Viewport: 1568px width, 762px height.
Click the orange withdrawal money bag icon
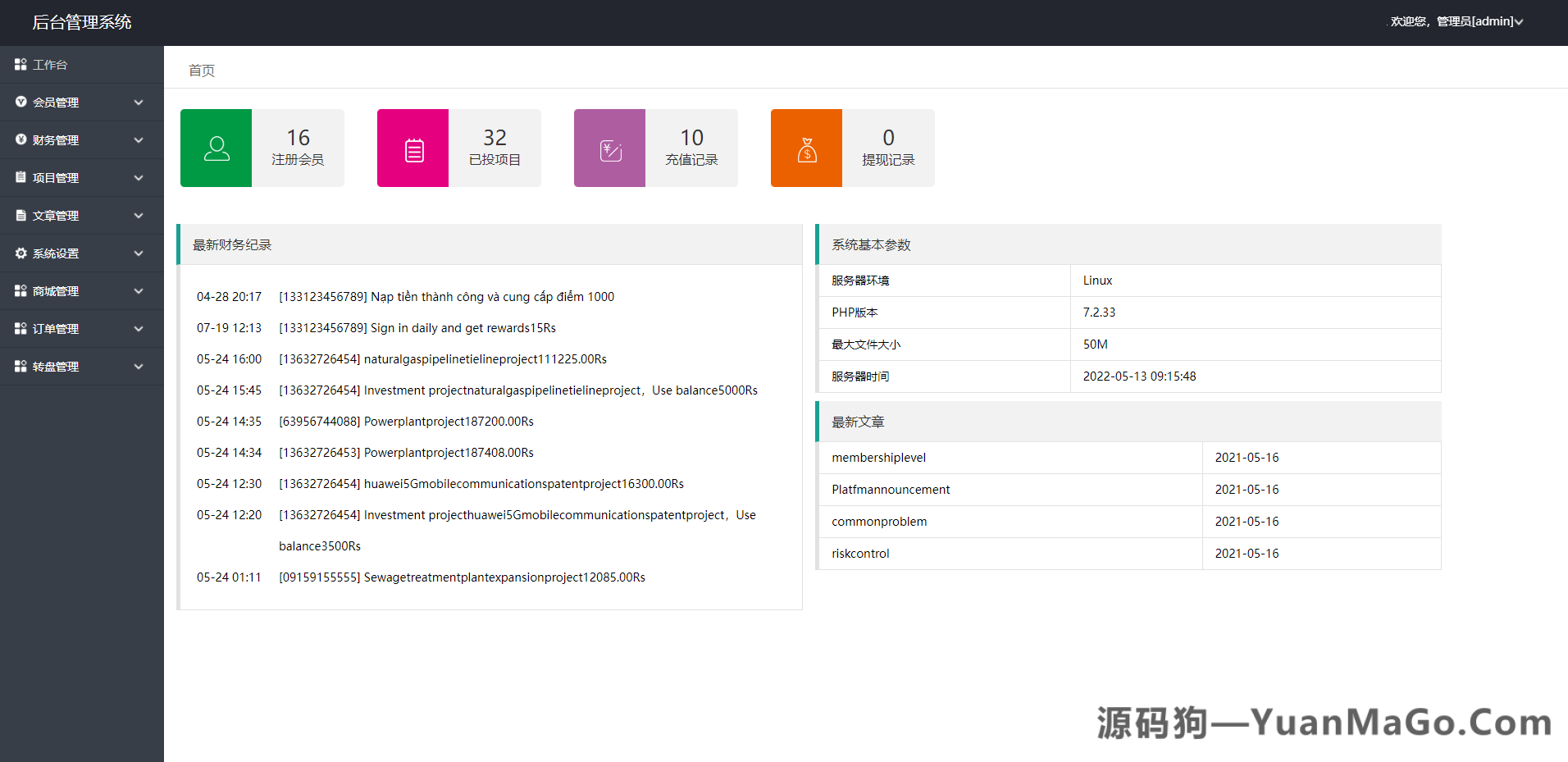pos(806,149)
